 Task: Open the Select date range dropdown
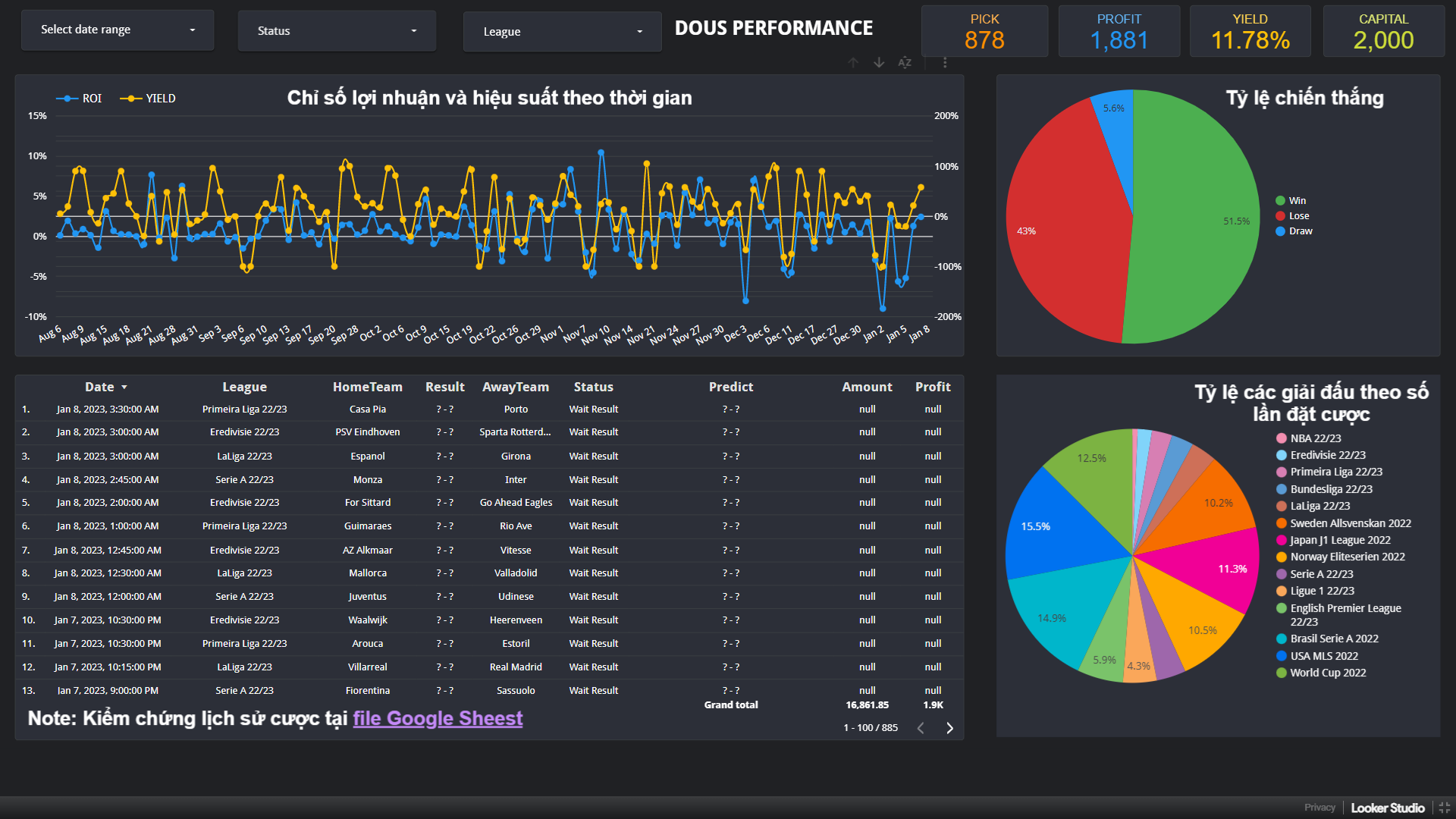pyautogui.click(x=118, y=30)
